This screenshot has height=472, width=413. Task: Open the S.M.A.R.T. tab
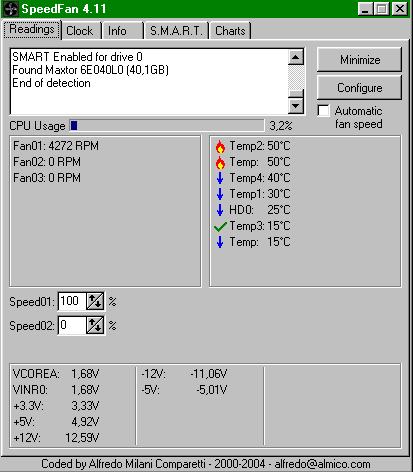pos(176,31)
